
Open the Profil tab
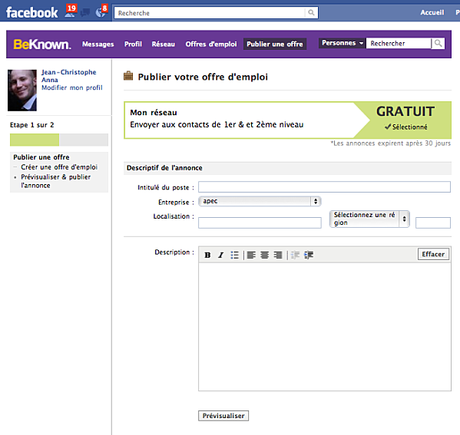coord(133,44)
